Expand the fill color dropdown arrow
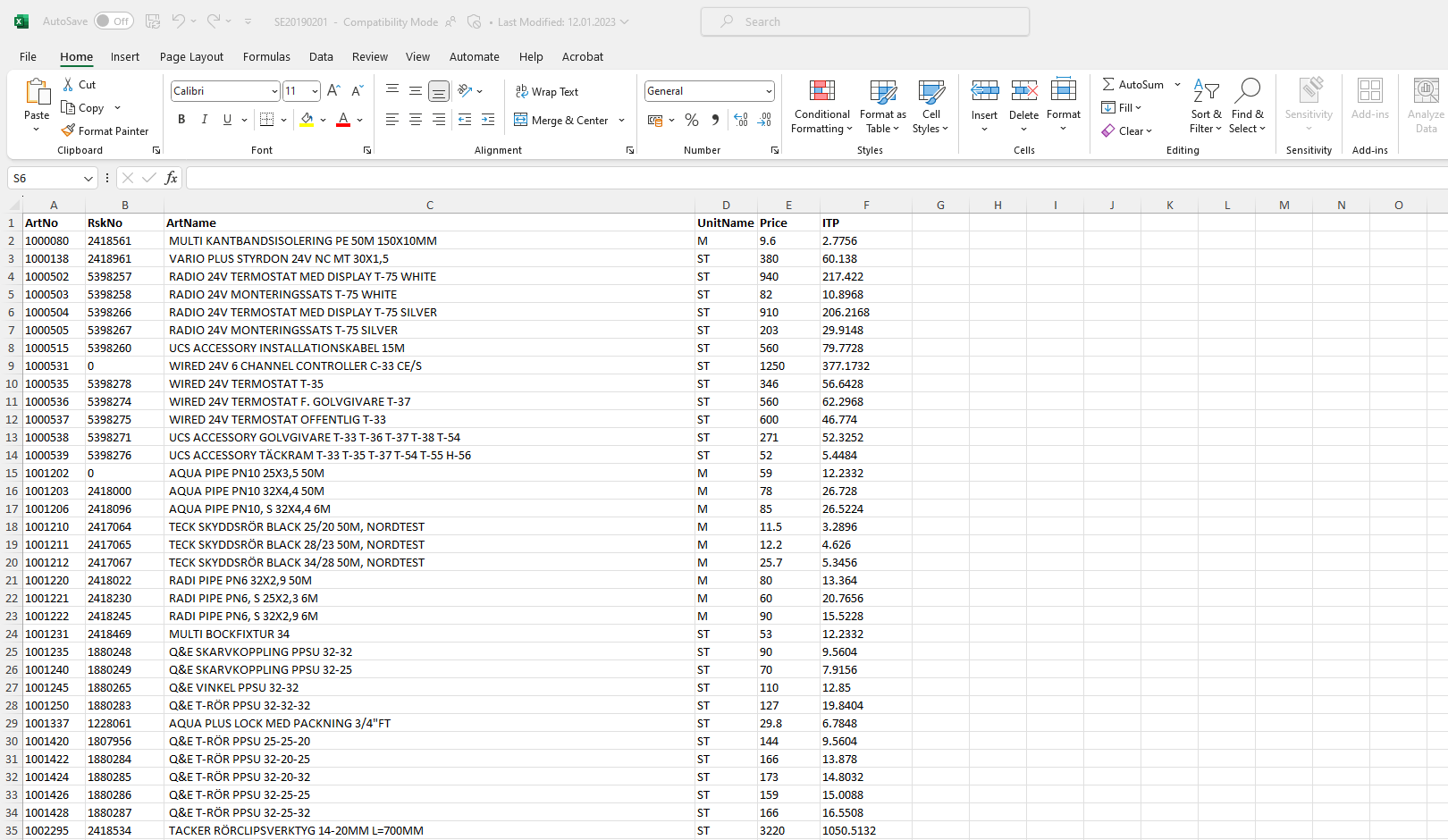The image size is (1448, 840). (323, 120)
